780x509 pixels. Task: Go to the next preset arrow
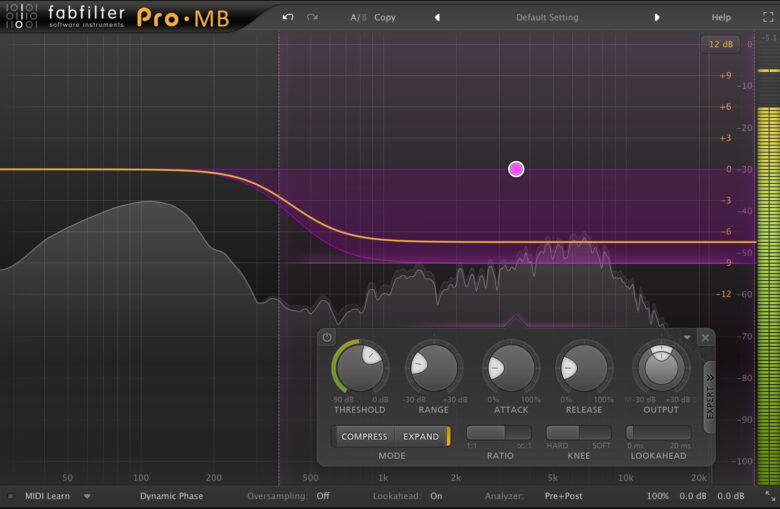pos(657,17)
